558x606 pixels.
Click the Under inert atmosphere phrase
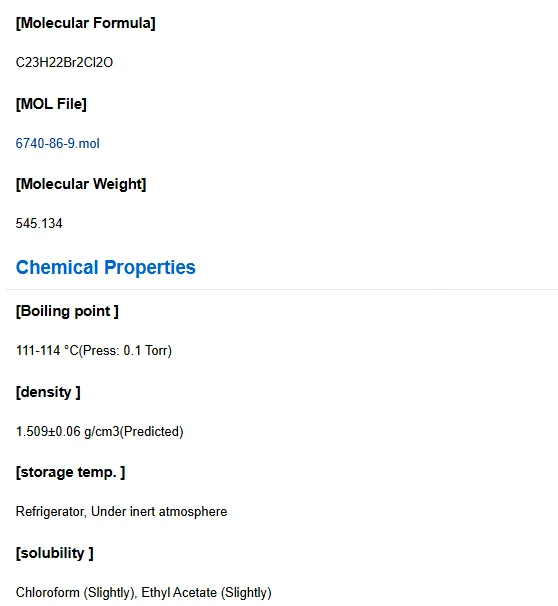[x=159, y=512]
